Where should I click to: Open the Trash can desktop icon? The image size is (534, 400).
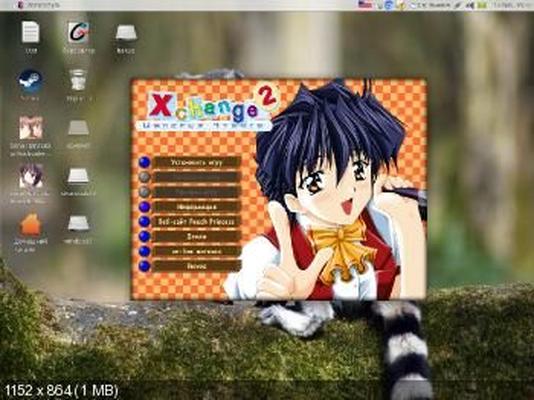pyautogui.click(x=78, y=80)
